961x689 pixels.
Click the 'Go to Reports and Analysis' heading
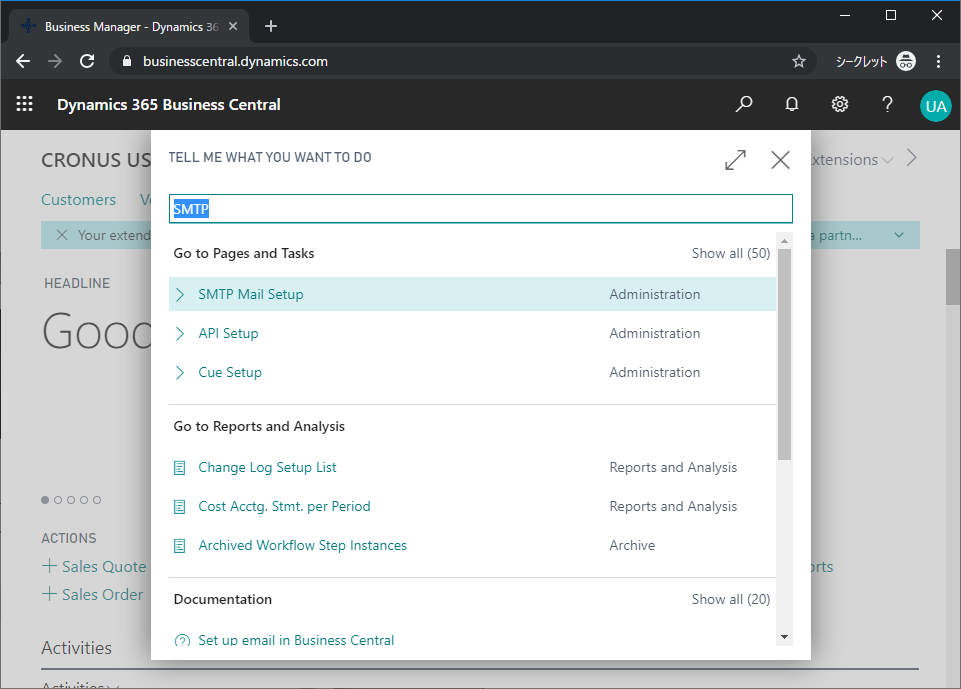259,426
